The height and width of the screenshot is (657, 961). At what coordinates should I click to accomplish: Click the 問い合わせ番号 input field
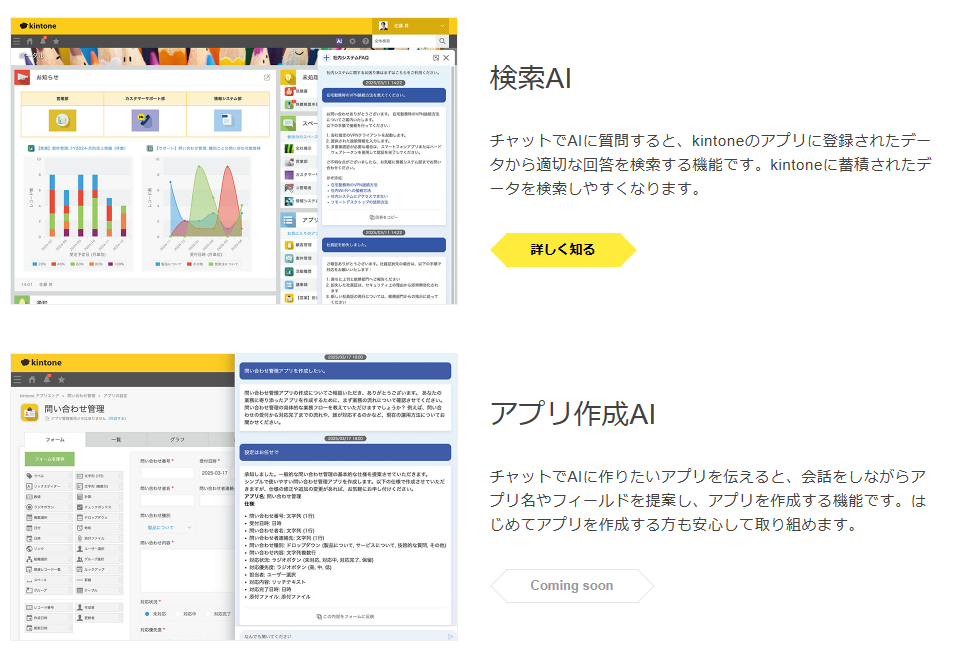point(167,473)
